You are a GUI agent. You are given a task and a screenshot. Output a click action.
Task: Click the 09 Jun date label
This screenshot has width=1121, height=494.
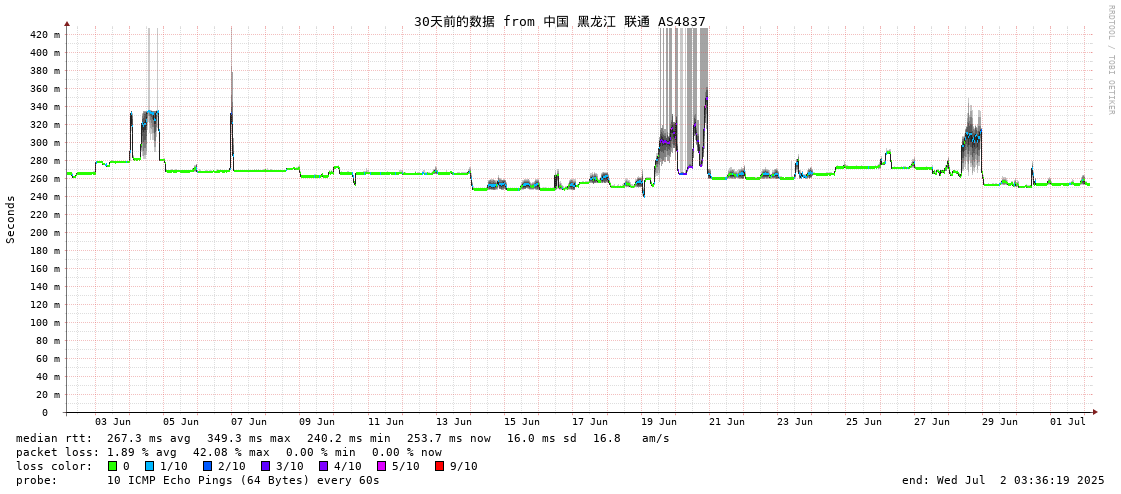click(317, 422)
